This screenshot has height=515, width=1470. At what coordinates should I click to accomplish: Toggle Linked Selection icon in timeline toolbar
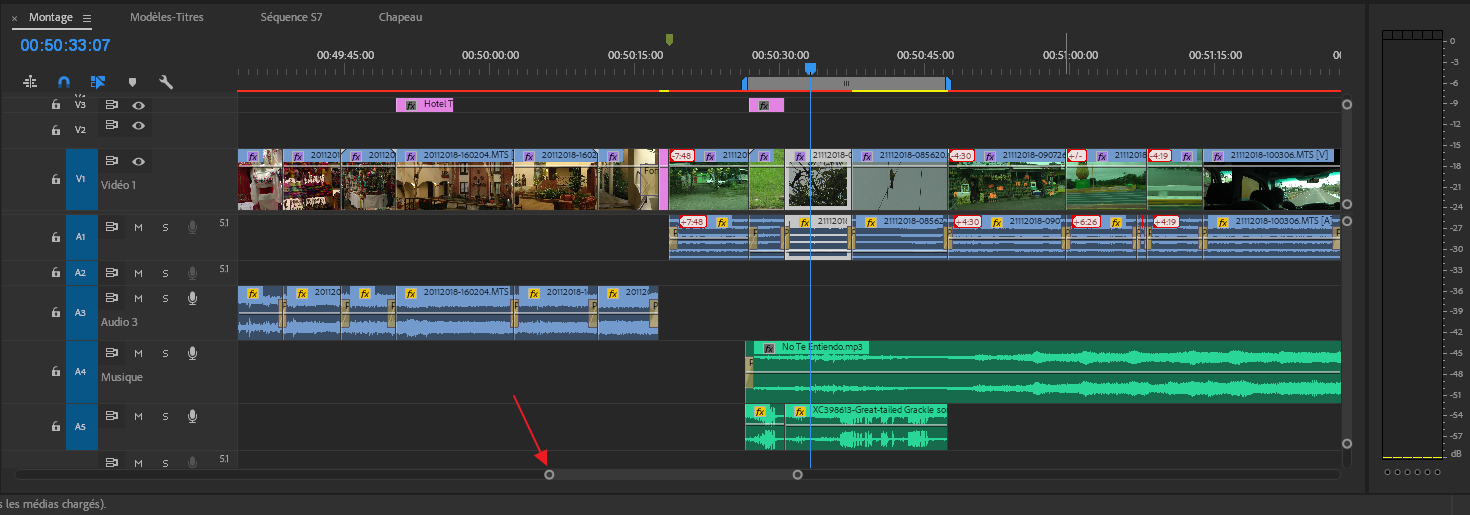[98, 82]
